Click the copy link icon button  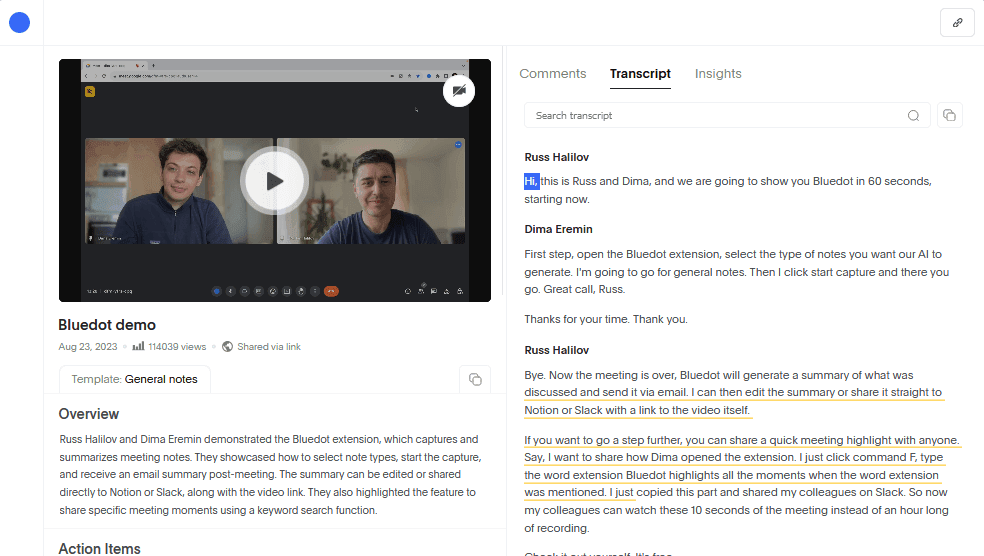tap(957, 23)
